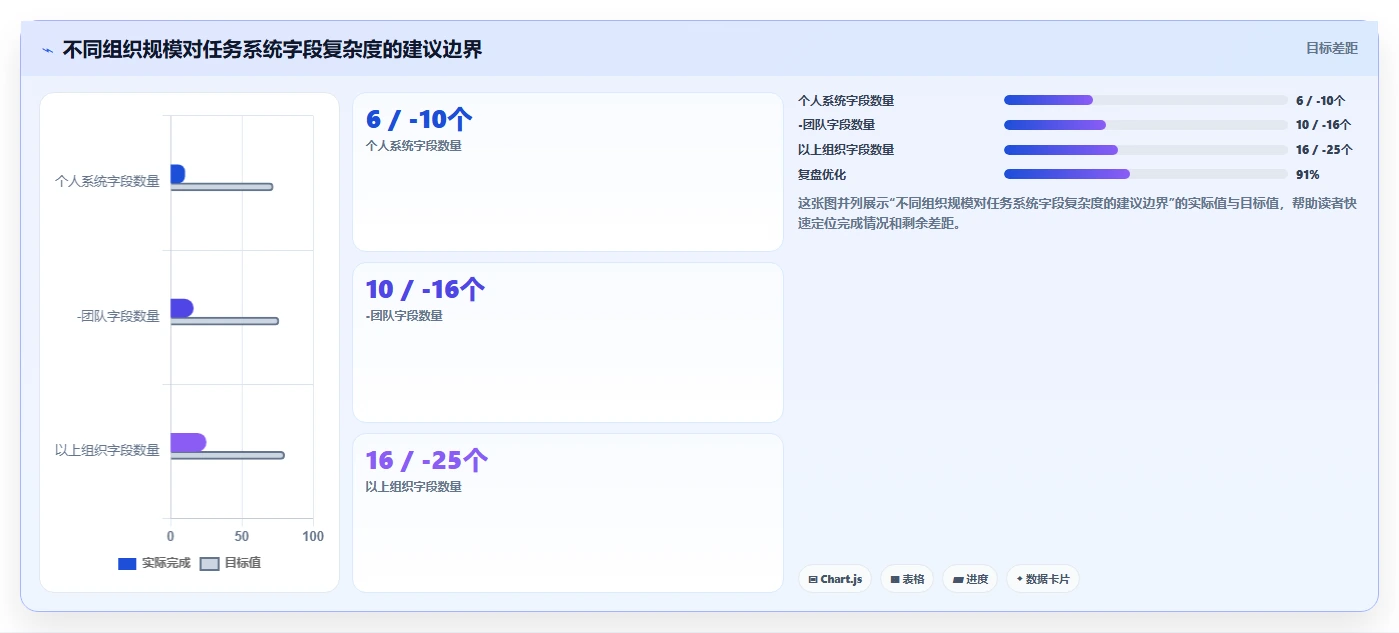Image resolution: width=1399 pixels, height=633 pixels.
Task: Click the 数据卡片 tag chip
Action: [1043, 579]
